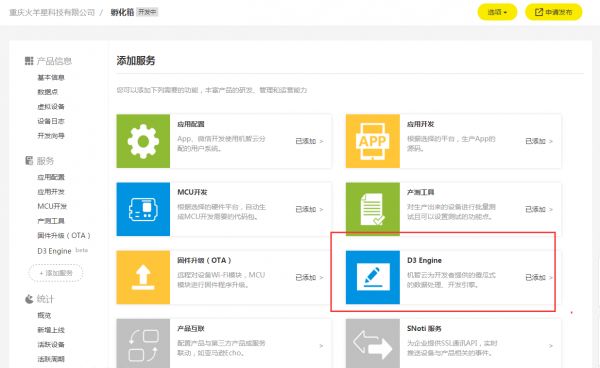This screenshot has width=600, height=368.
Task: Select 产测工具 in the sidebar services list
Action: click(x=51, y=221)
